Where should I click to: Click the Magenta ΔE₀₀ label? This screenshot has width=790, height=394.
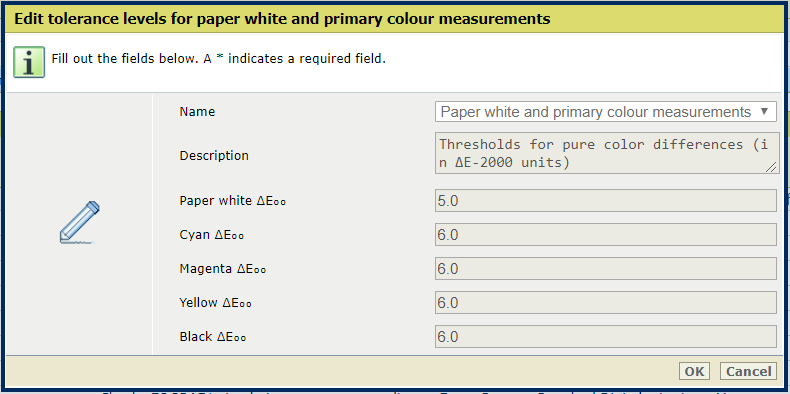click(x=223, y=269)
